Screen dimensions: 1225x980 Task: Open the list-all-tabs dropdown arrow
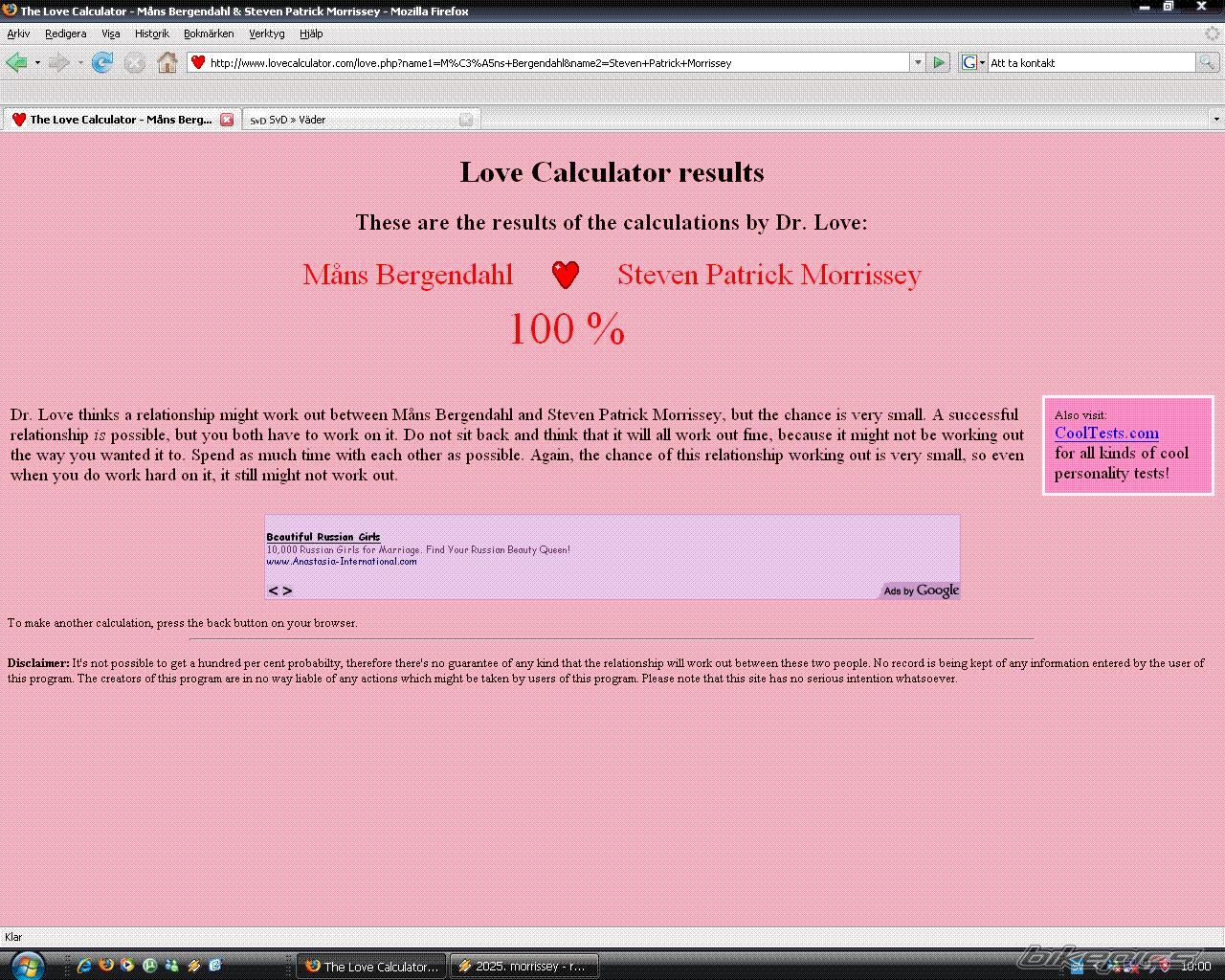tap(1216, 120)
